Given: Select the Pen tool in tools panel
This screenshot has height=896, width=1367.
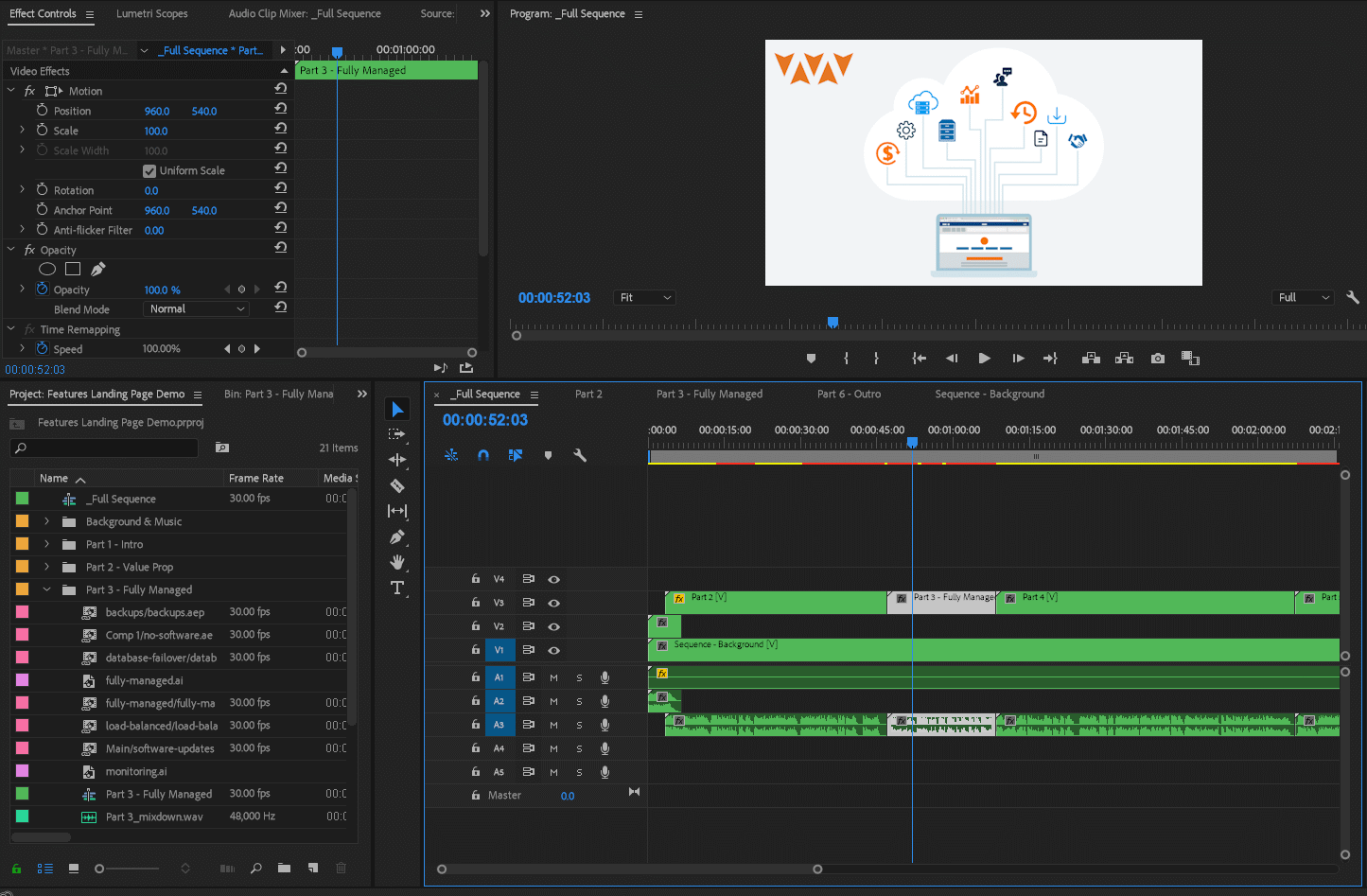Looking at the screenshot, I should pyautogui.click(x=397, y=536).
